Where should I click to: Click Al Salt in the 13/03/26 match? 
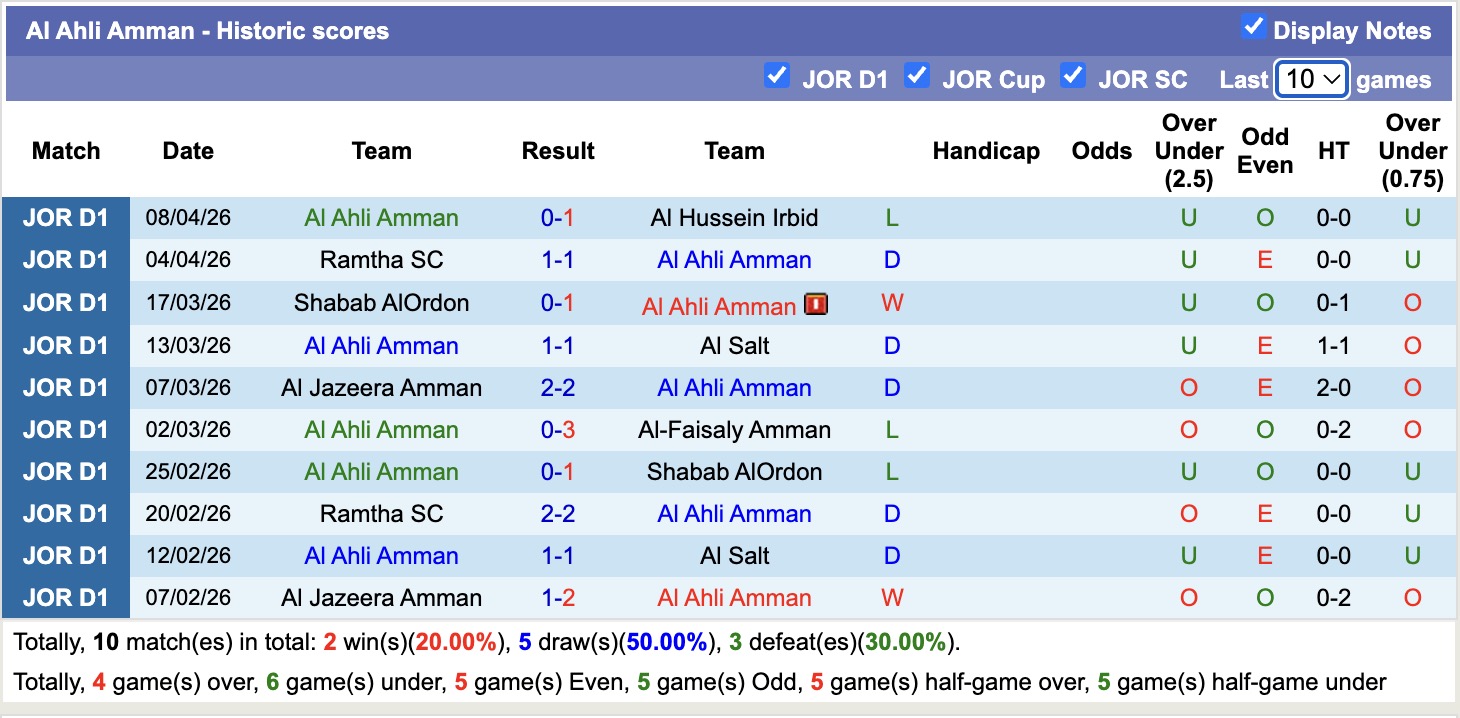[734, 345]
